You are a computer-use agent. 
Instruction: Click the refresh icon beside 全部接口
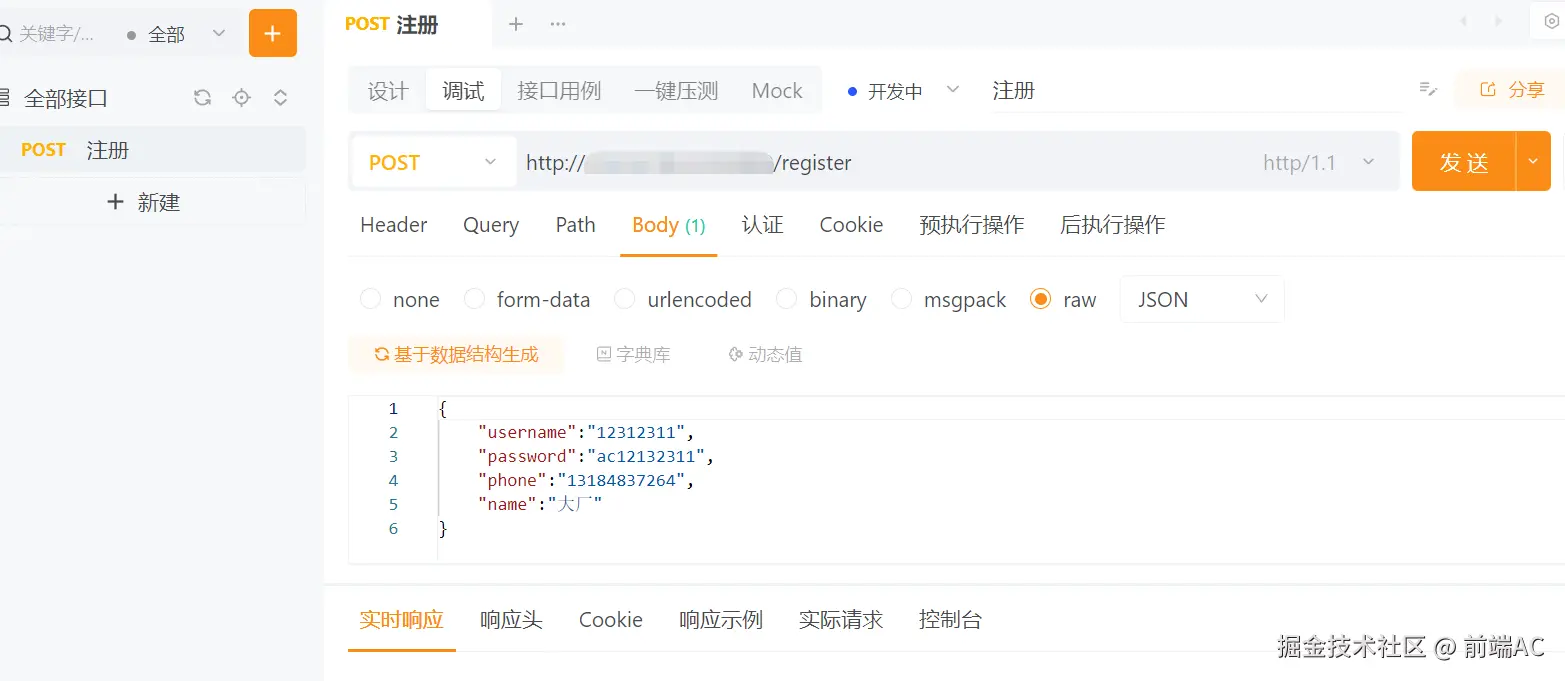pos(202,98)
